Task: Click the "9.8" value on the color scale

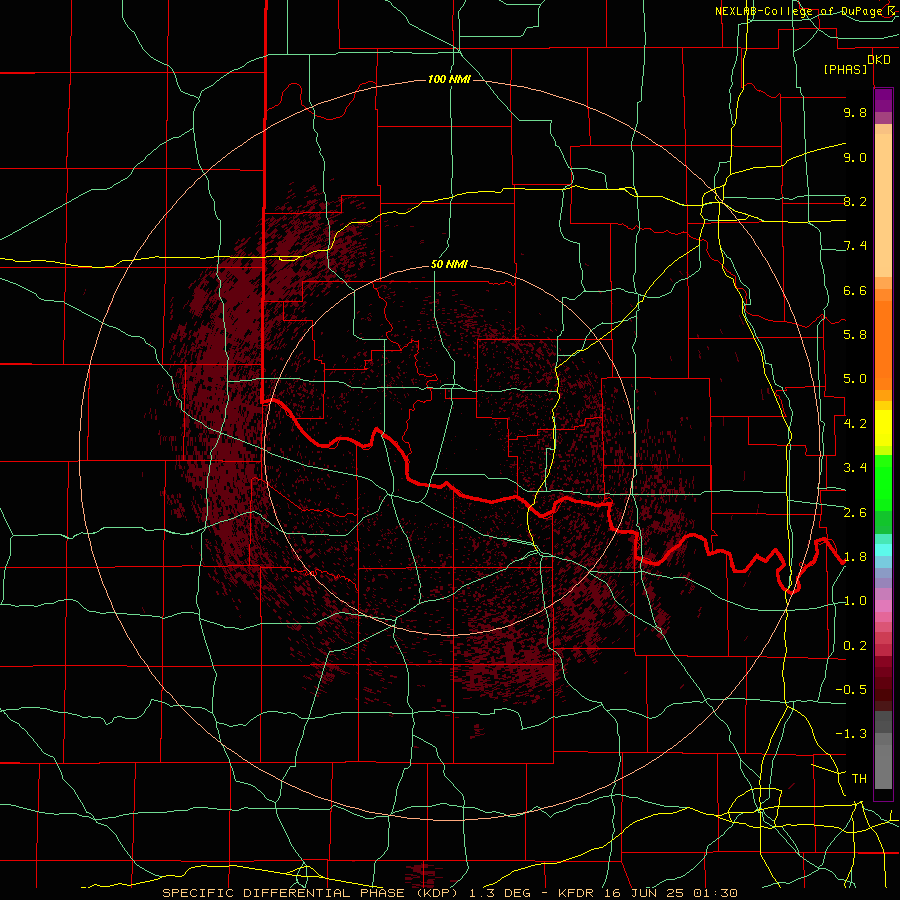Action: tap(855, 112)
